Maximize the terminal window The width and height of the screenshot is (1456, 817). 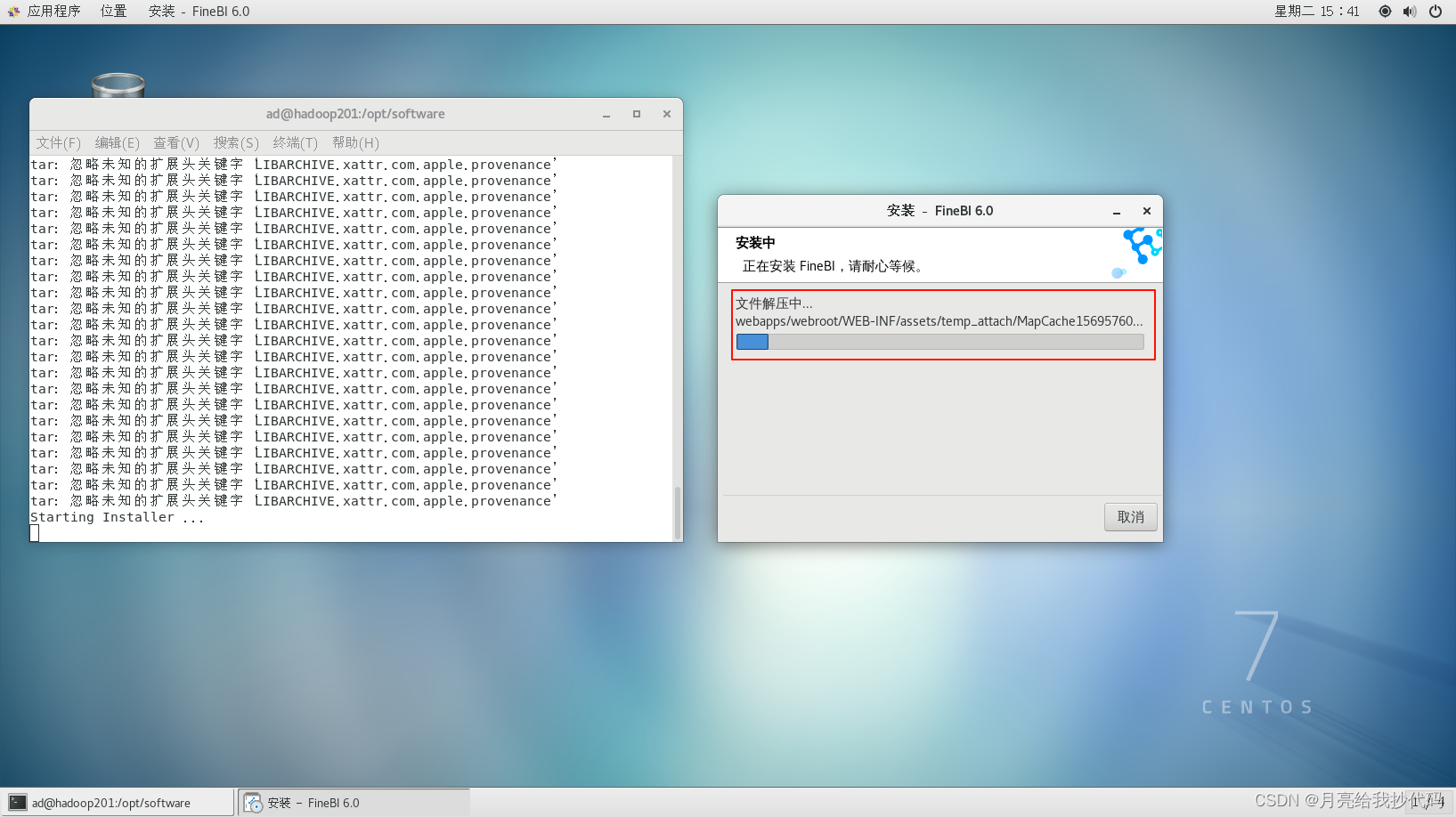point(637,114)
